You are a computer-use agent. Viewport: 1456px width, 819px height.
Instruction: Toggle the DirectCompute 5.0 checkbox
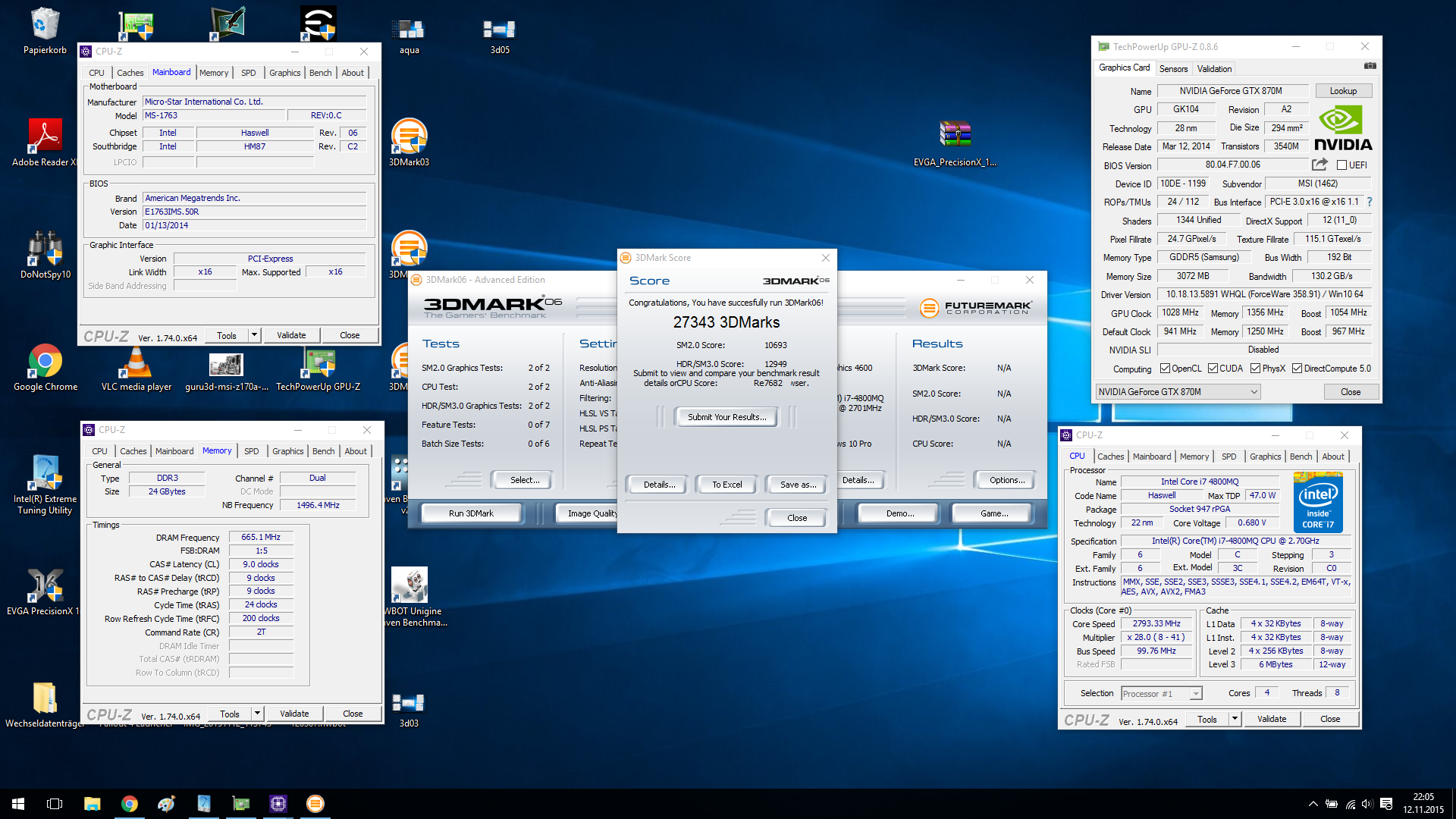[x=1298, y=369]
